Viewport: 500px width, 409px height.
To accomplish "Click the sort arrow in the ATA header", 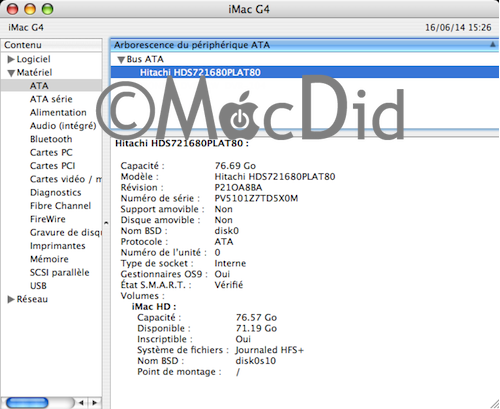I will pyautogui.click(x=493, y=44).
